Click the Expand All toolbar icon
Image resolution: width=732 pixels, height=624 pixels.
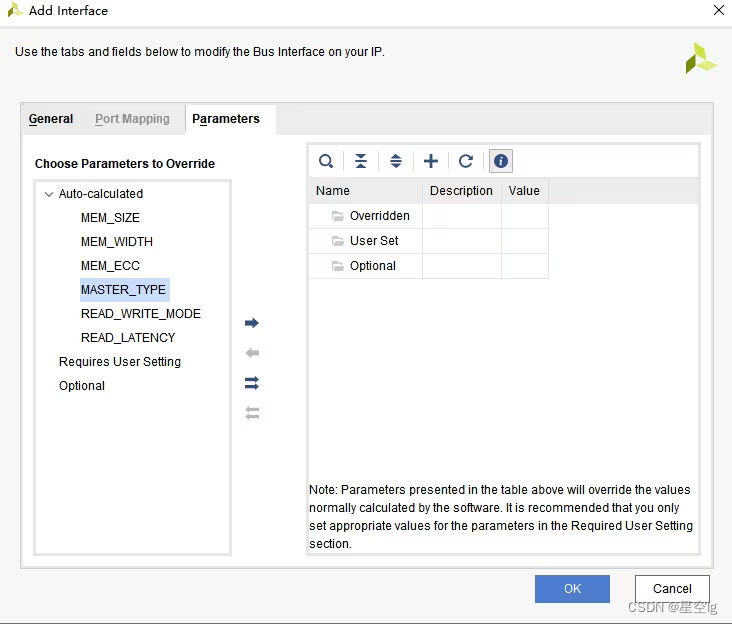point(396,161)
